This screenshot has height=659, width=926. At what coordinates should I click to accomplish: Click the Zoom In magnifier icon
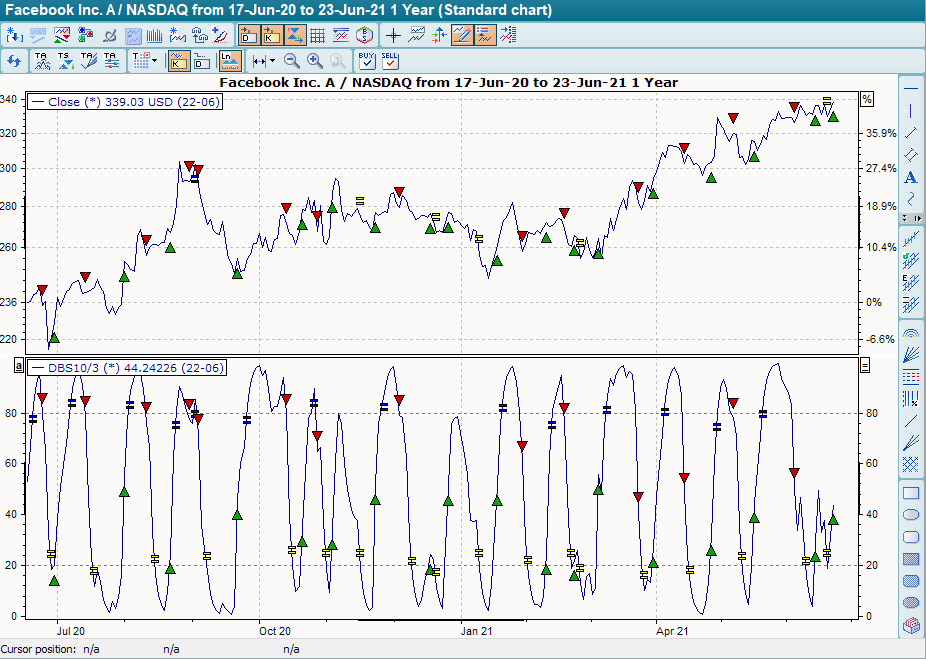click(x=314, y=60)
